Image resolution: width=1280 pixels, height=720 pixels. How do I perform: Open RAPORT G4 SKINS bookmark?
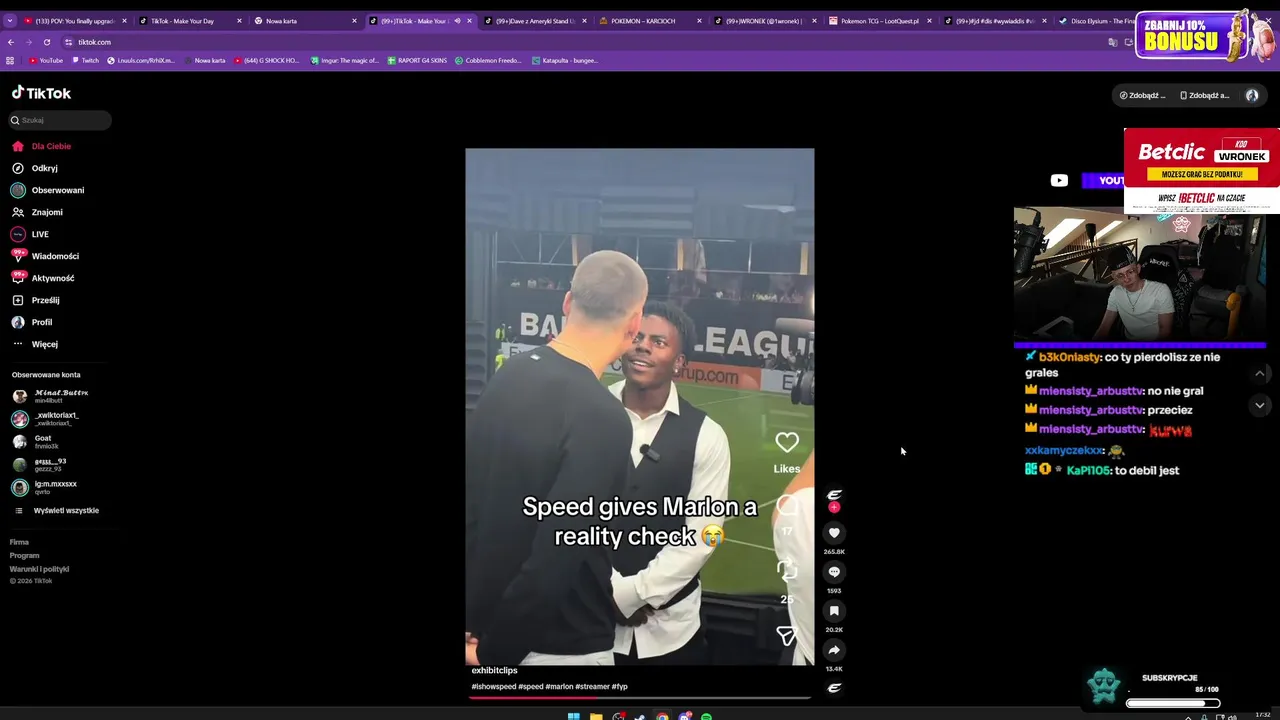pyautogui.click(x=417, y=60)
